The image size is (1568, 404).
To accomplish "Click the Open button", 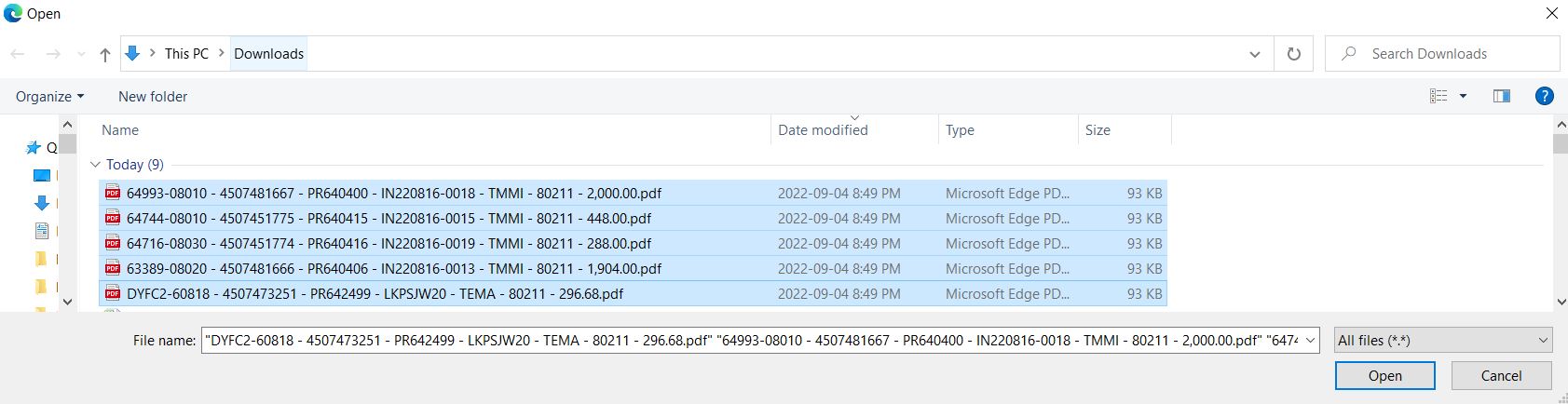I will (1384, 376).
